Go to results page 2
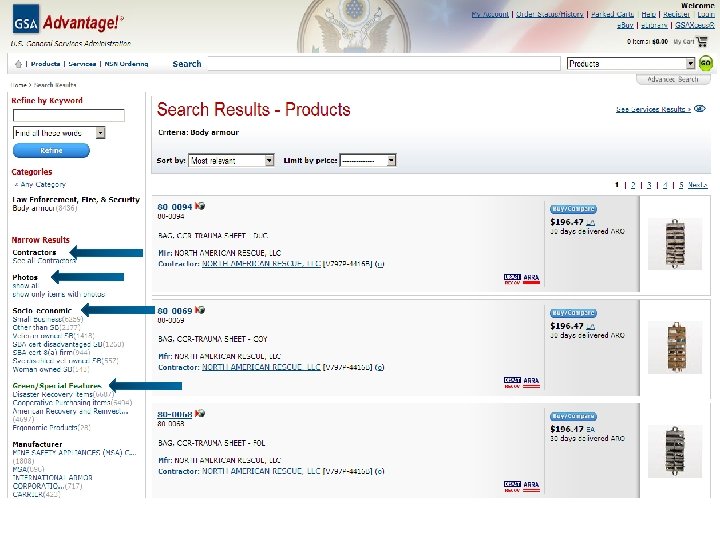720x540 pixels. [x=633, y=185]
